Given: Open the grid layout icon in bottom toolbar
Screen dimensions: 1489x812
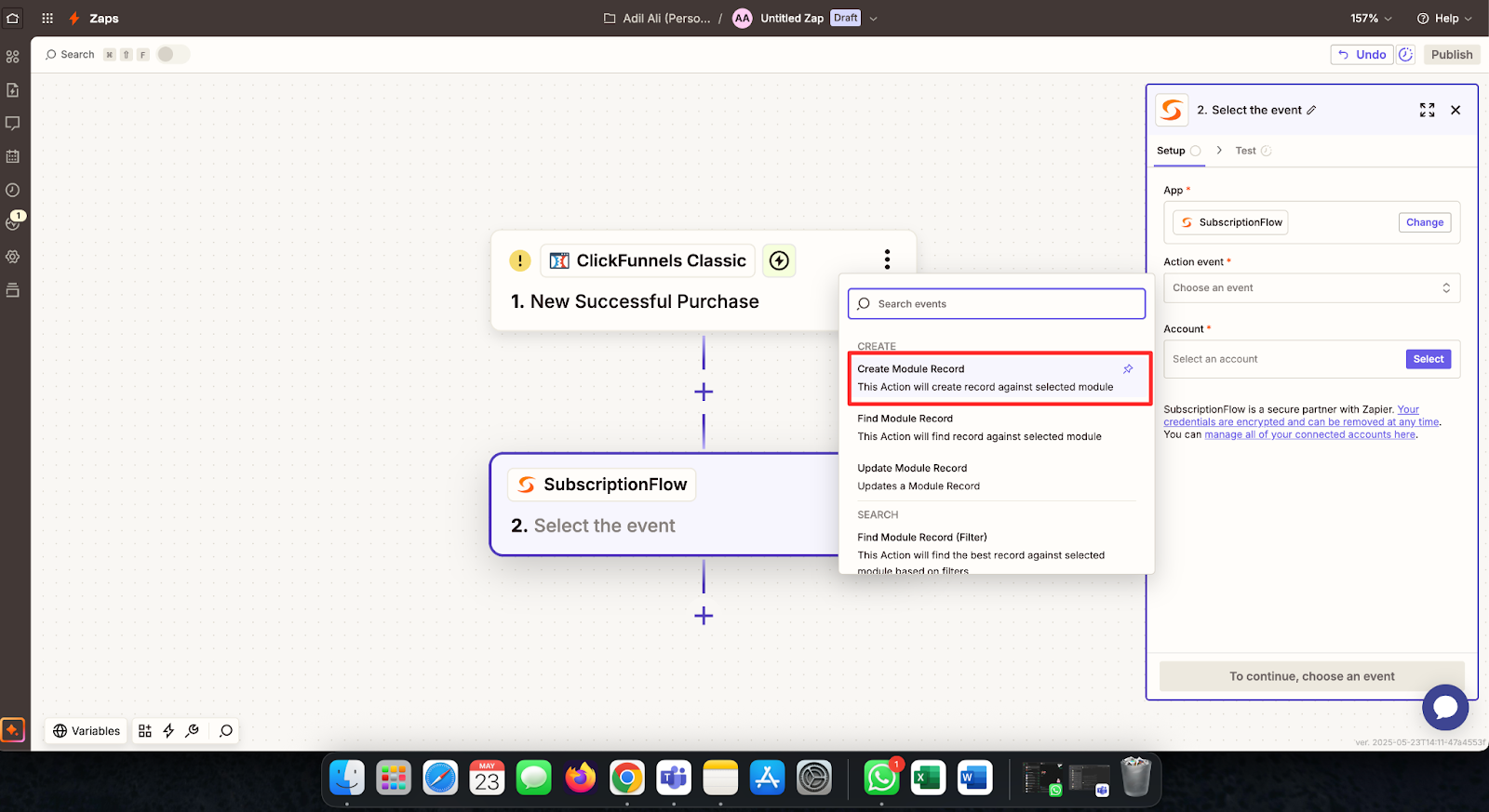Looking at the screenshot, I should (145, 731).
